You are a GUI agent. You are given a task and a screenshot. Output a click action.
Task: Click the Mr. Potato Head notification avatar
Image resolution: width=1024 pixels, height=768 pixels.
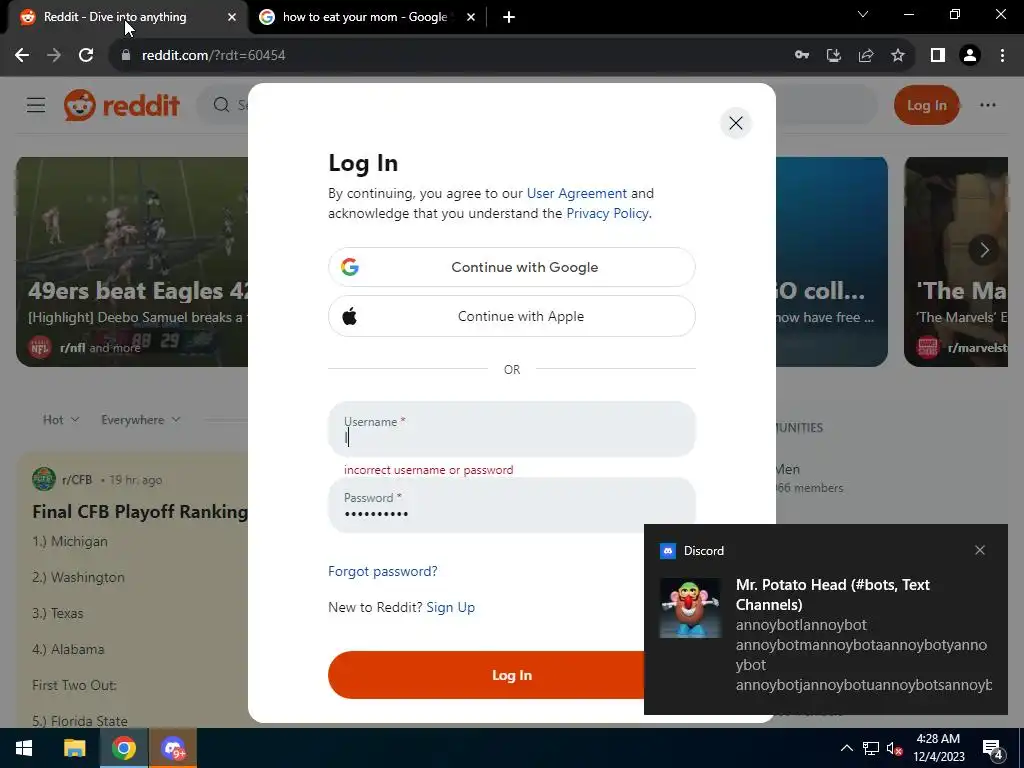point(690,607)
